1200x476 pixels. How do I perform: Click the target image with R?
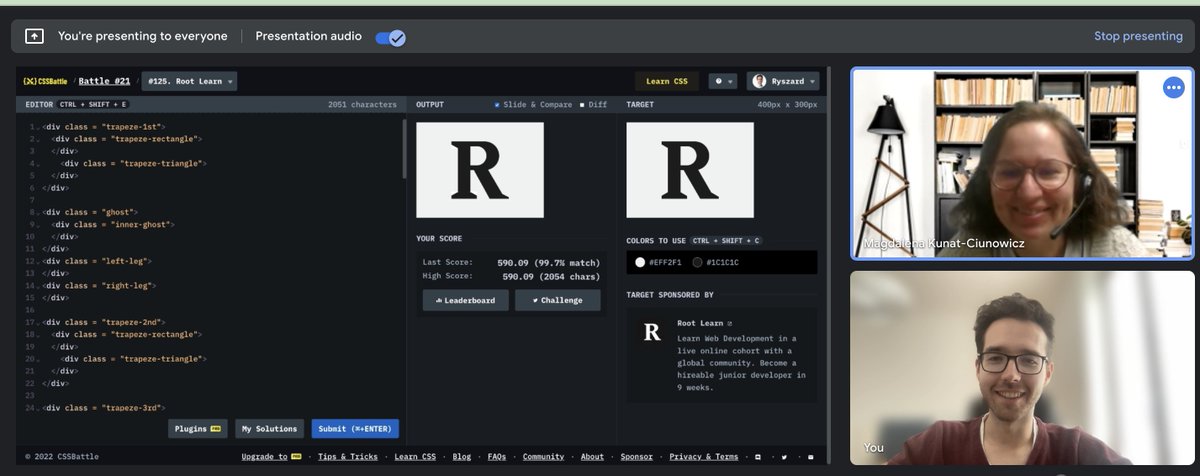pyautogui.click(x=690, y=170)
